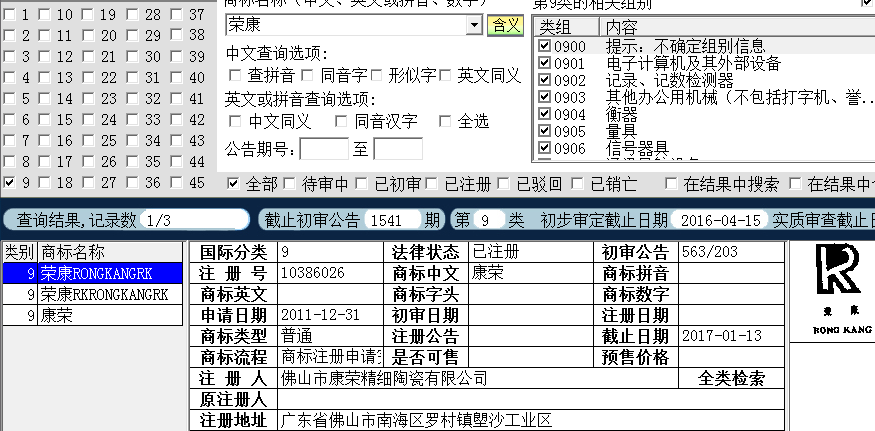
Task: Select result row 荣康RKRONGKANGRK
Action: (93, 294)
